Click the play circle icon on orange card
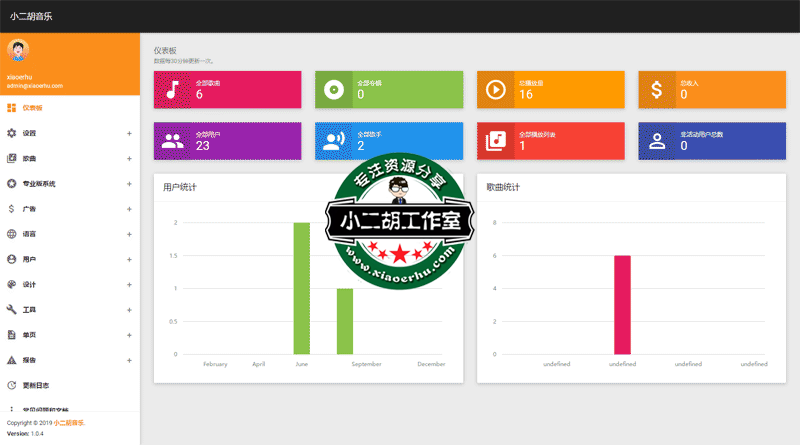Screen dimensions: 800x445 pos(495,90)
